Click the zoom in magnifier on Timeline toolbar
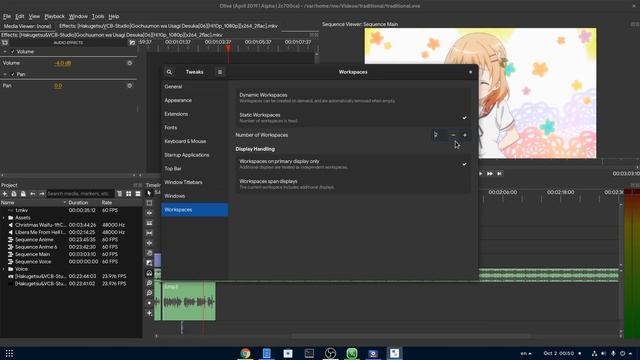The width and height of the screenshot is (640, 360). [x=149, y=283]
